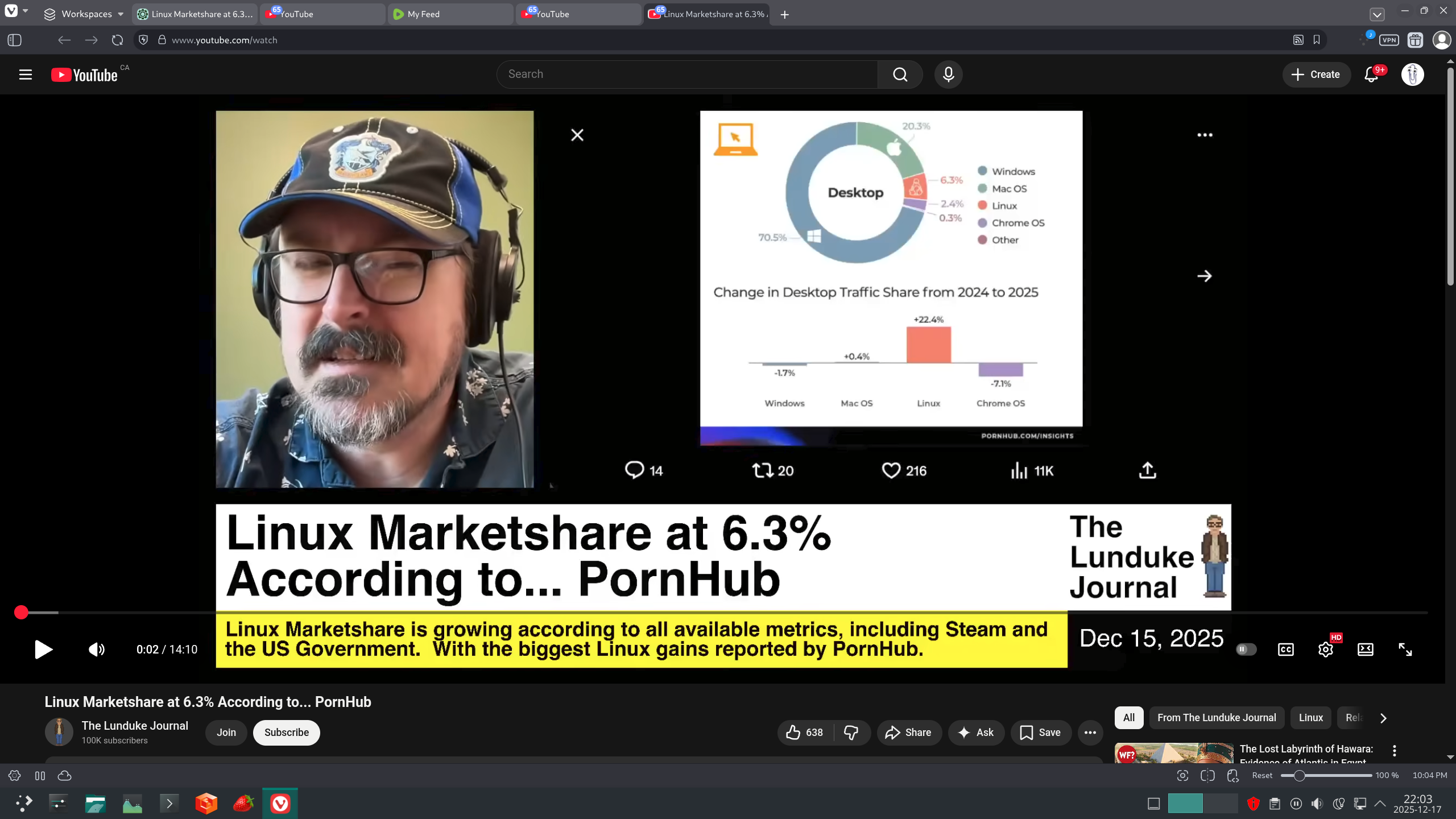The image size is (1456, 819).
Task: Click the YouTube Search input field
Action: [686, 75]
